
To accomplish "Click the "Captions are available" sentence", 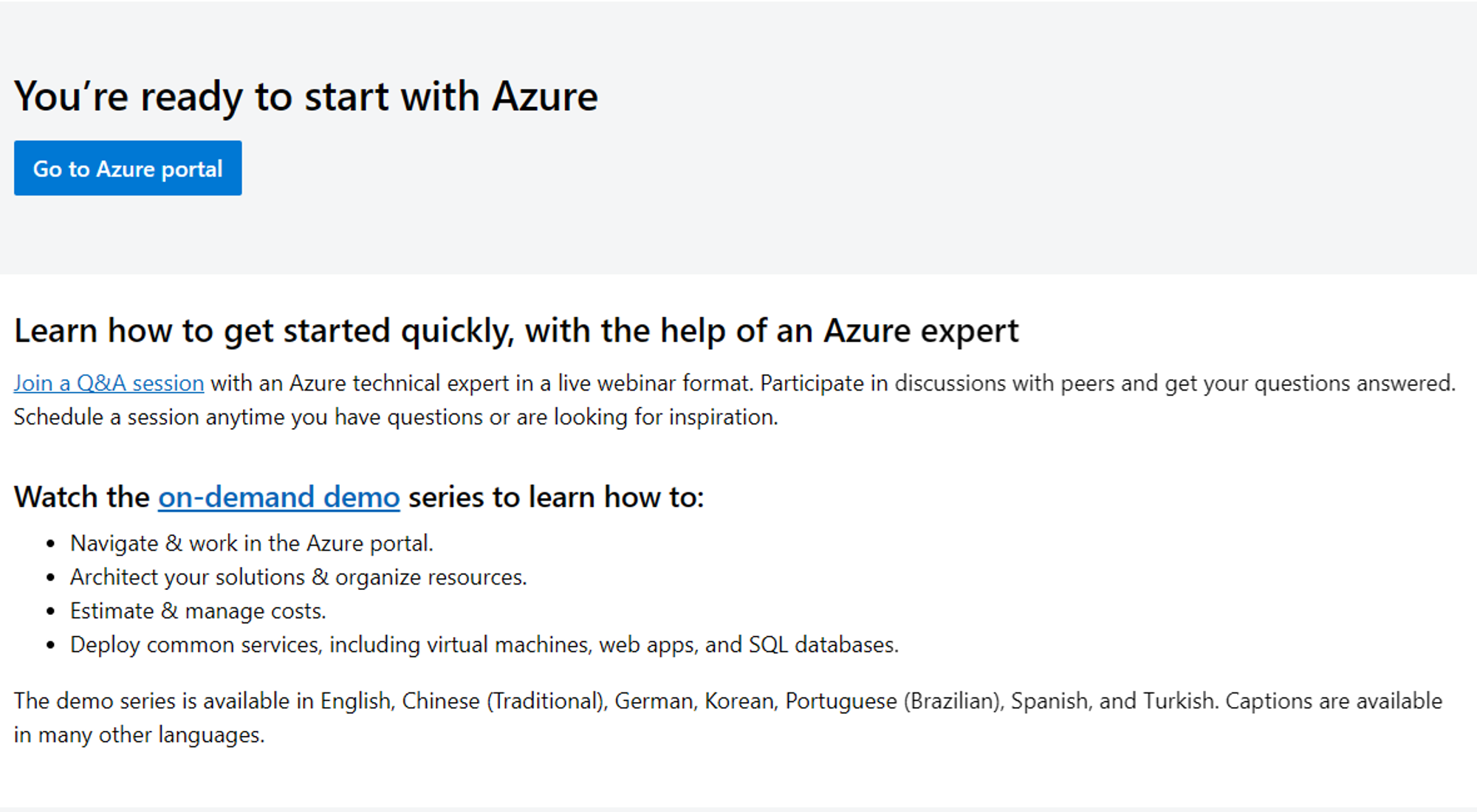I will [1334, 701].
